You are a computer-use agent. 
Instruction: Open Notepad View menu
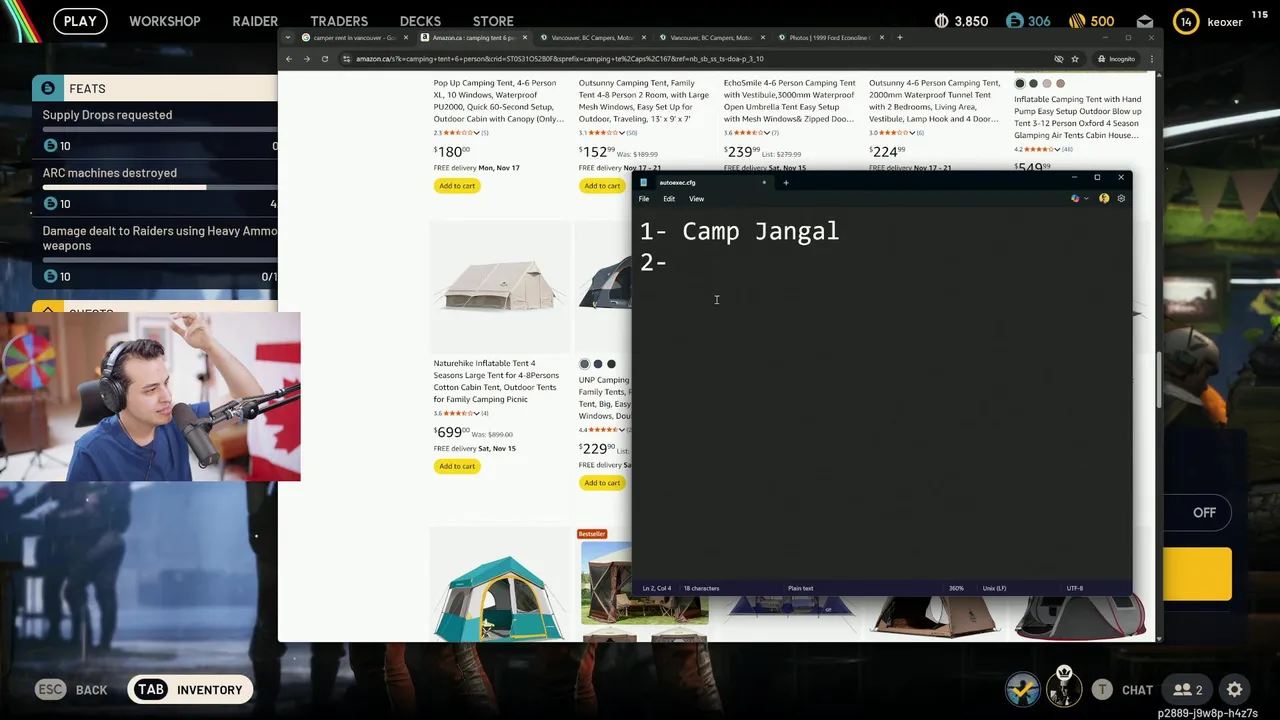point(696,199)
